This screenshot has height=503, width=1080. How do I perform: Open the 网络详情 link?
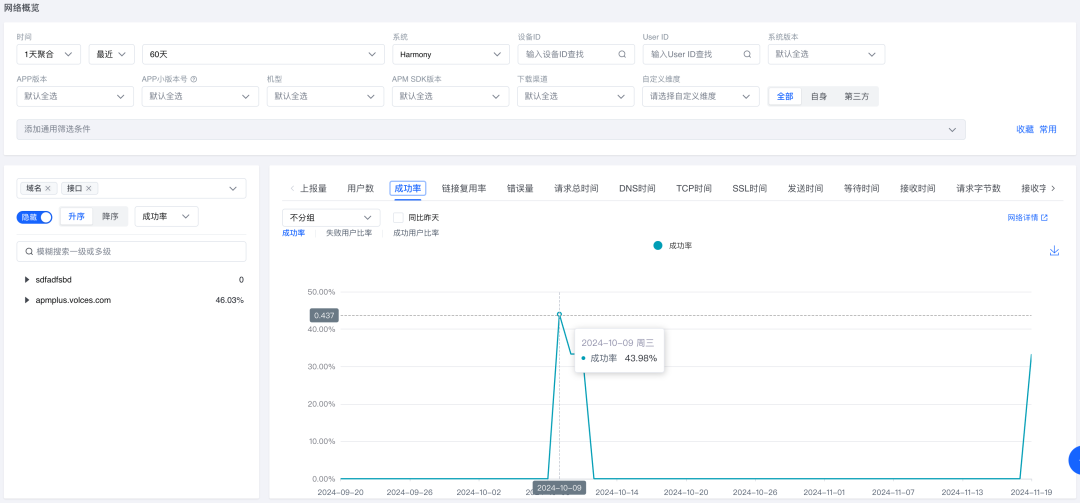pyautogui.click(x=1028, y=217)
